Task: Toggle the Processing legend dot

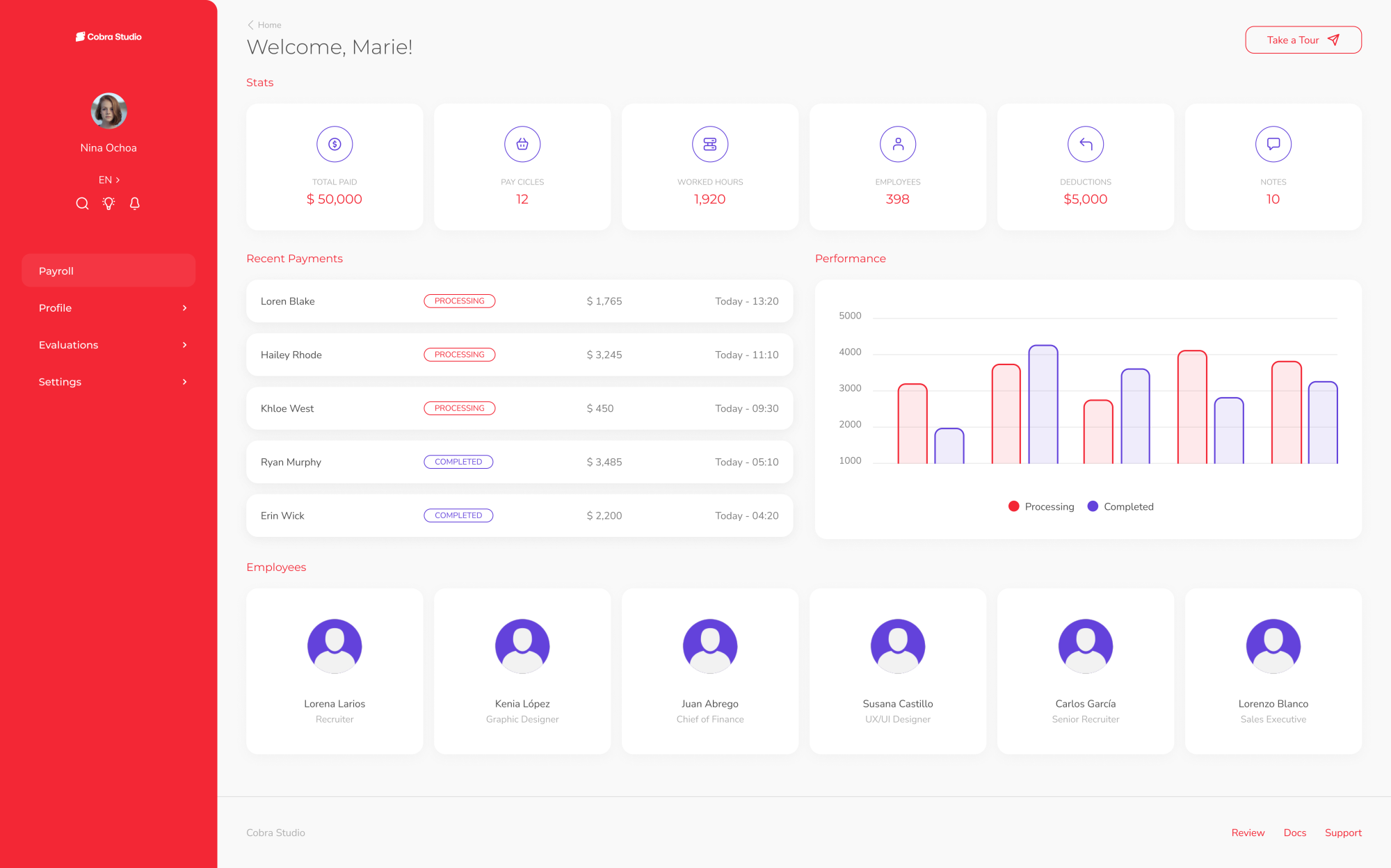Action: 1013,506
